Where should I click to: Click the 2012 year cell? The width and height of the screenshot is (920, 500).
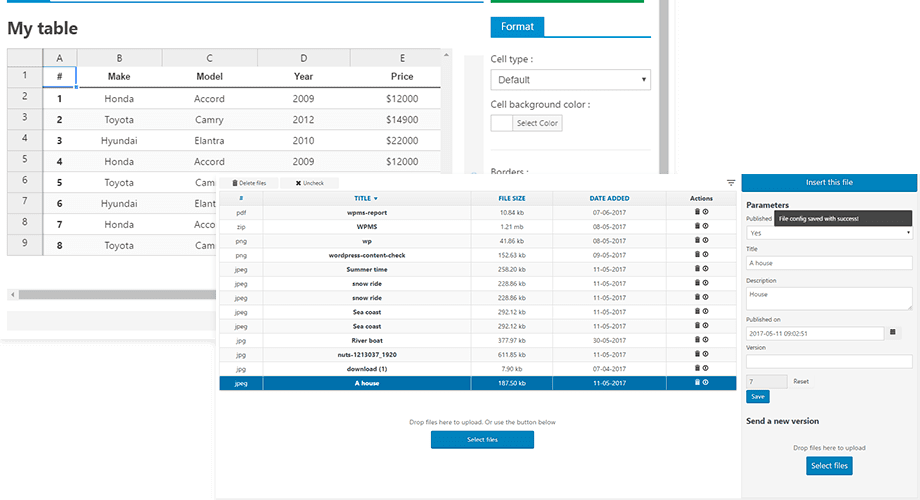click(x=303, y=120)
